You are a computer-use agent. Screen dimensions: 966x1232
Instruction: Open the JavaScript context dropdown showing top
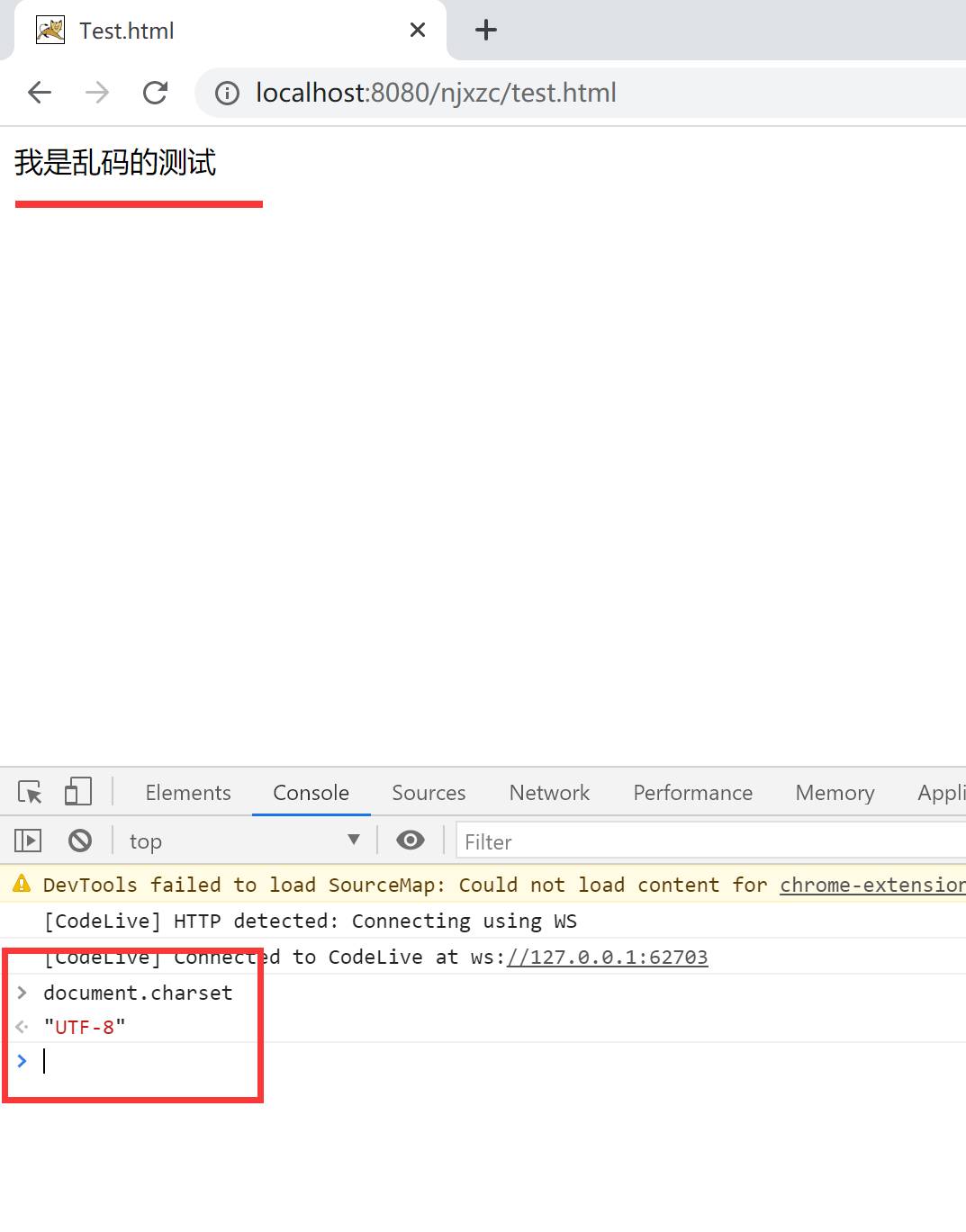[244, 841]
